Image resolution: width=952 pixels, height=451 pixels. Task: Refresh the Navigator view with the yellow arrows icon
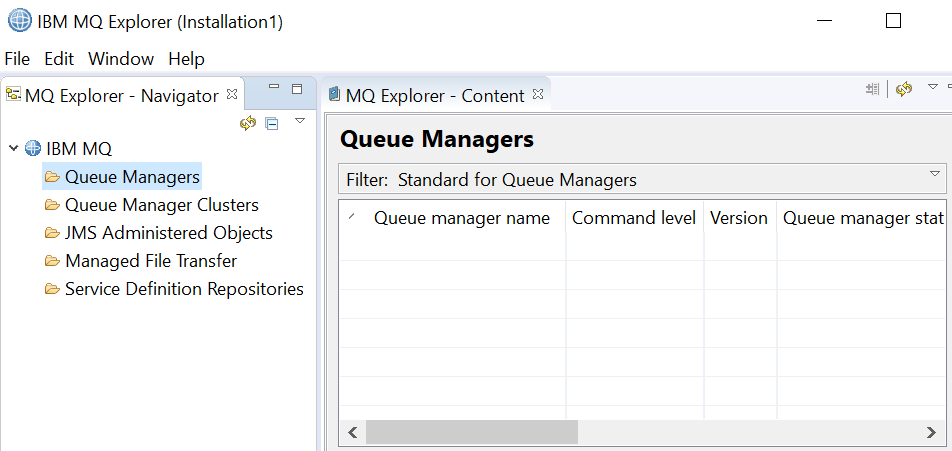click(x=248, y=123)
